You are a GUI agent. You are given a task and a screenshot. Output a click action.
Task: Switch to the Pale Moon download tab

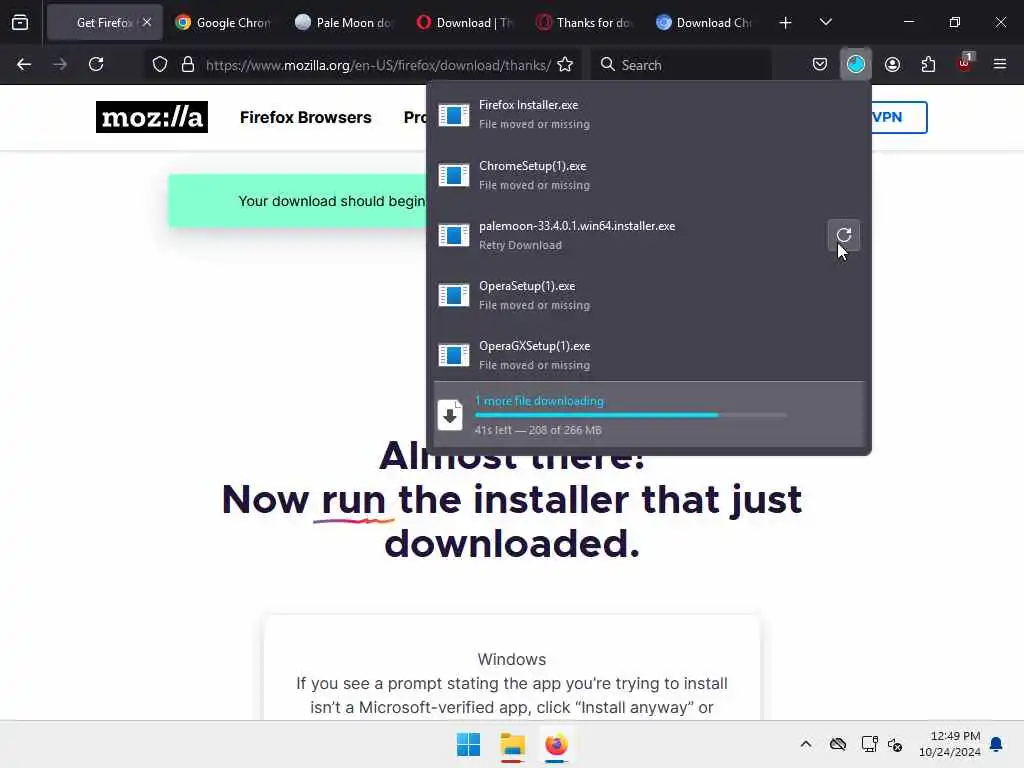344,22
